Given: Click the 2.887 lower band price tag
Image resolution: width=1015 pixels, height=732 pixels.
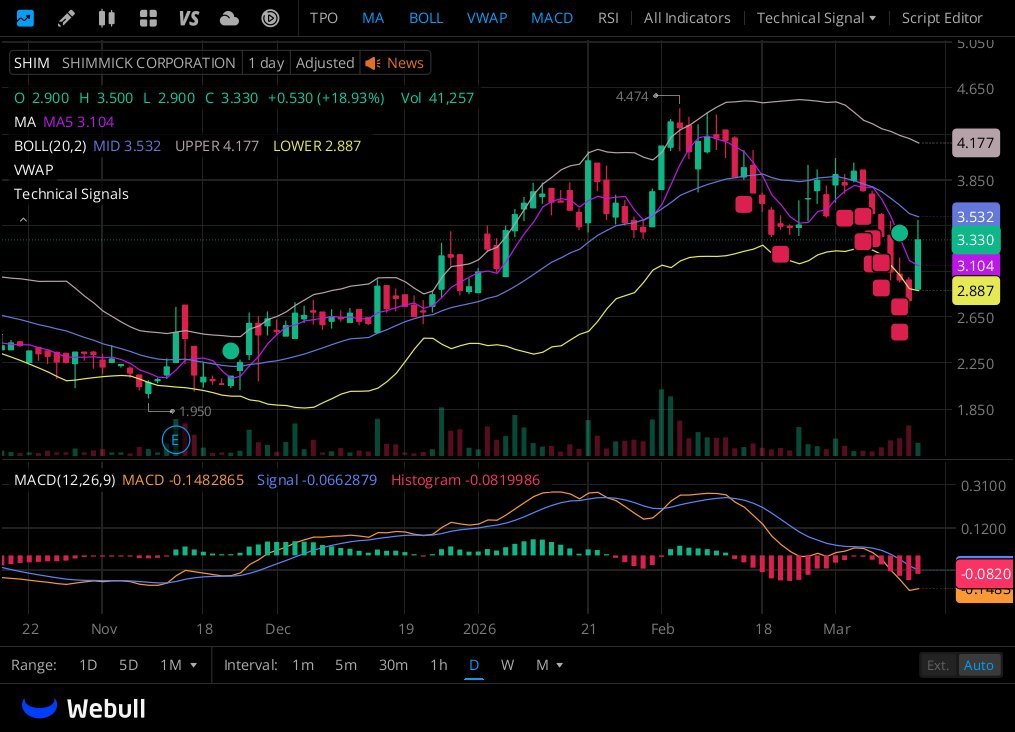Looking at the screenshot, I should (x=976, y=291).
